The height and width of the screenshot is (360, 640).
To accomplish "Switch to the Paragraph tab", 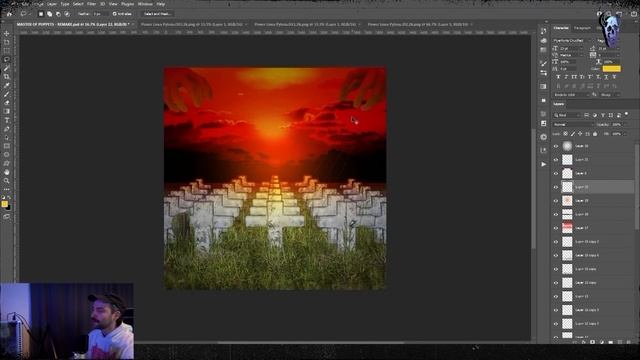I will (x=582, y=28).
